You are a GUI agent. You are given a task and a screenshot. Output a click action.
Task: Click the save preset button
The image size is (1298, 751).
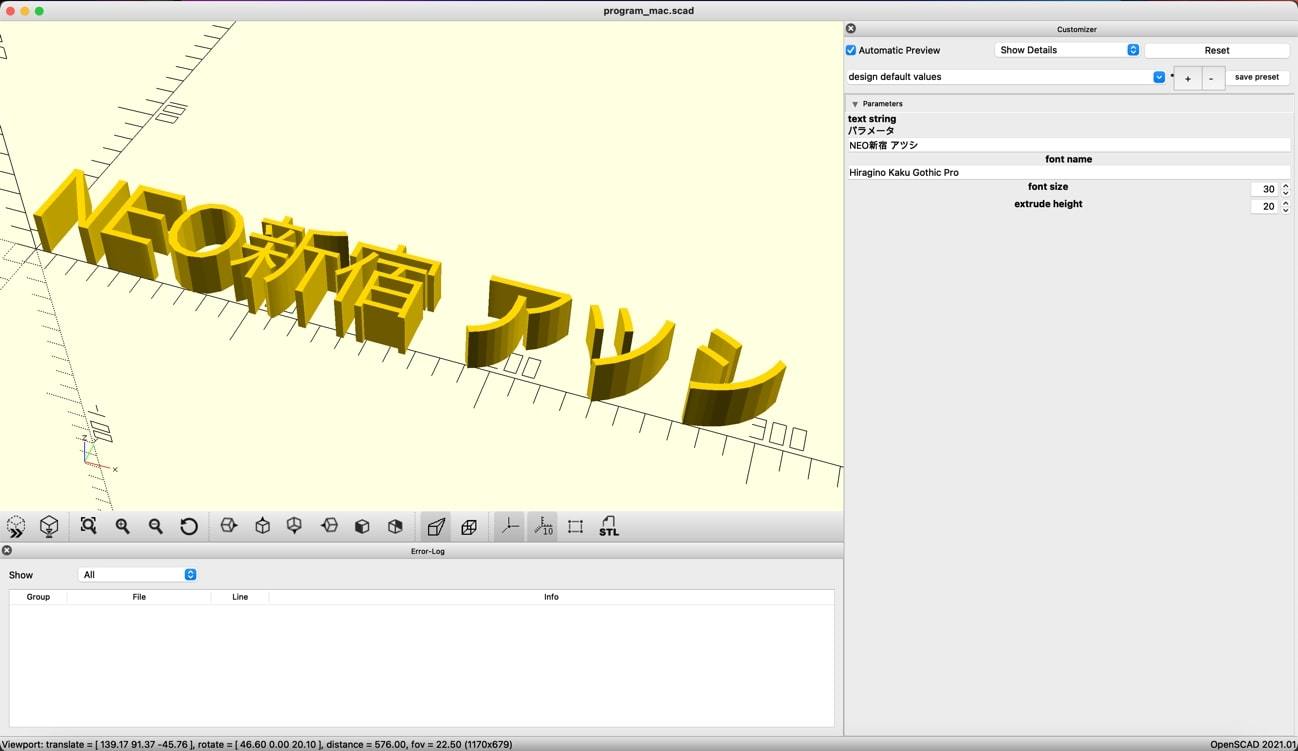[x=1257, y=77]
